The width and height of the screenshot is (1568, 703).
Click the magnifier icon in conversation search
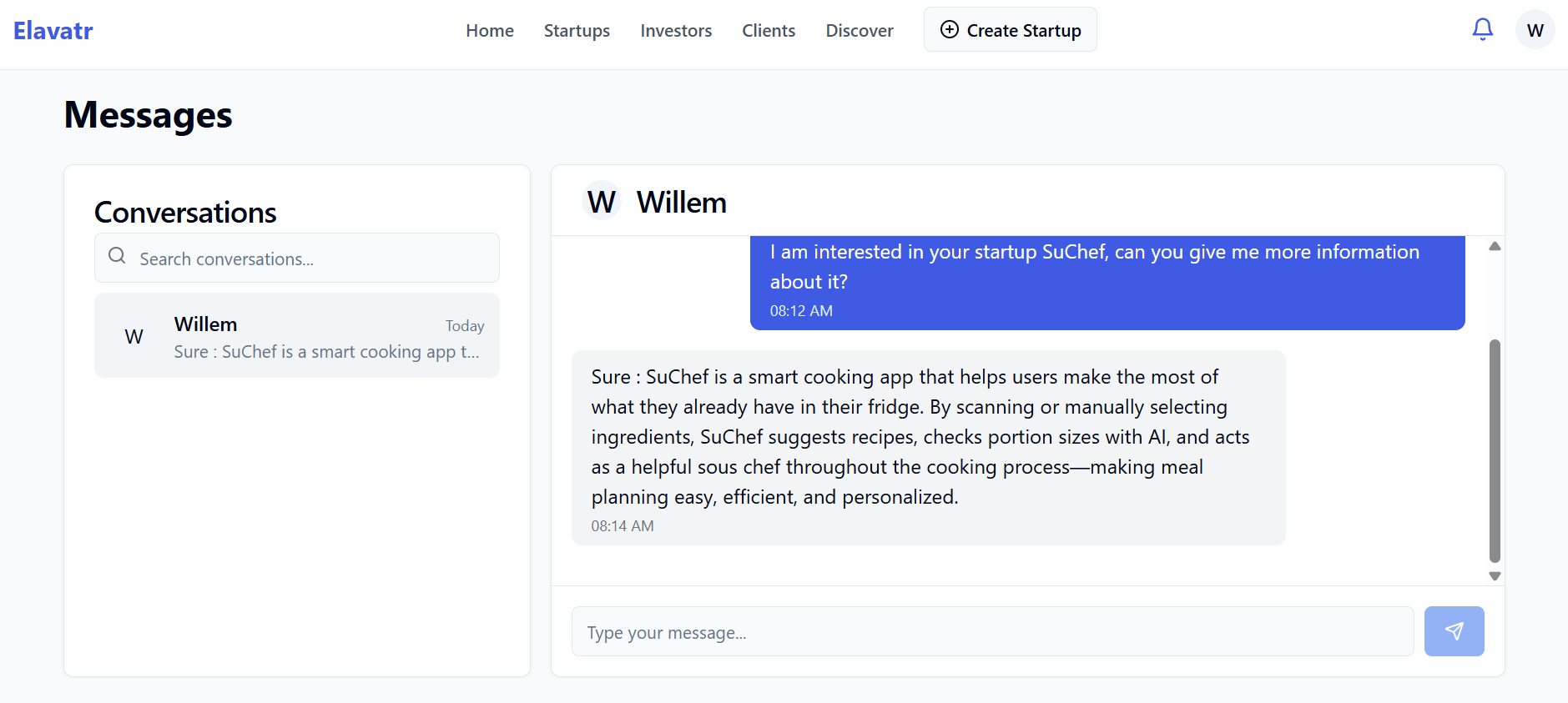click(x=117, y=256)
